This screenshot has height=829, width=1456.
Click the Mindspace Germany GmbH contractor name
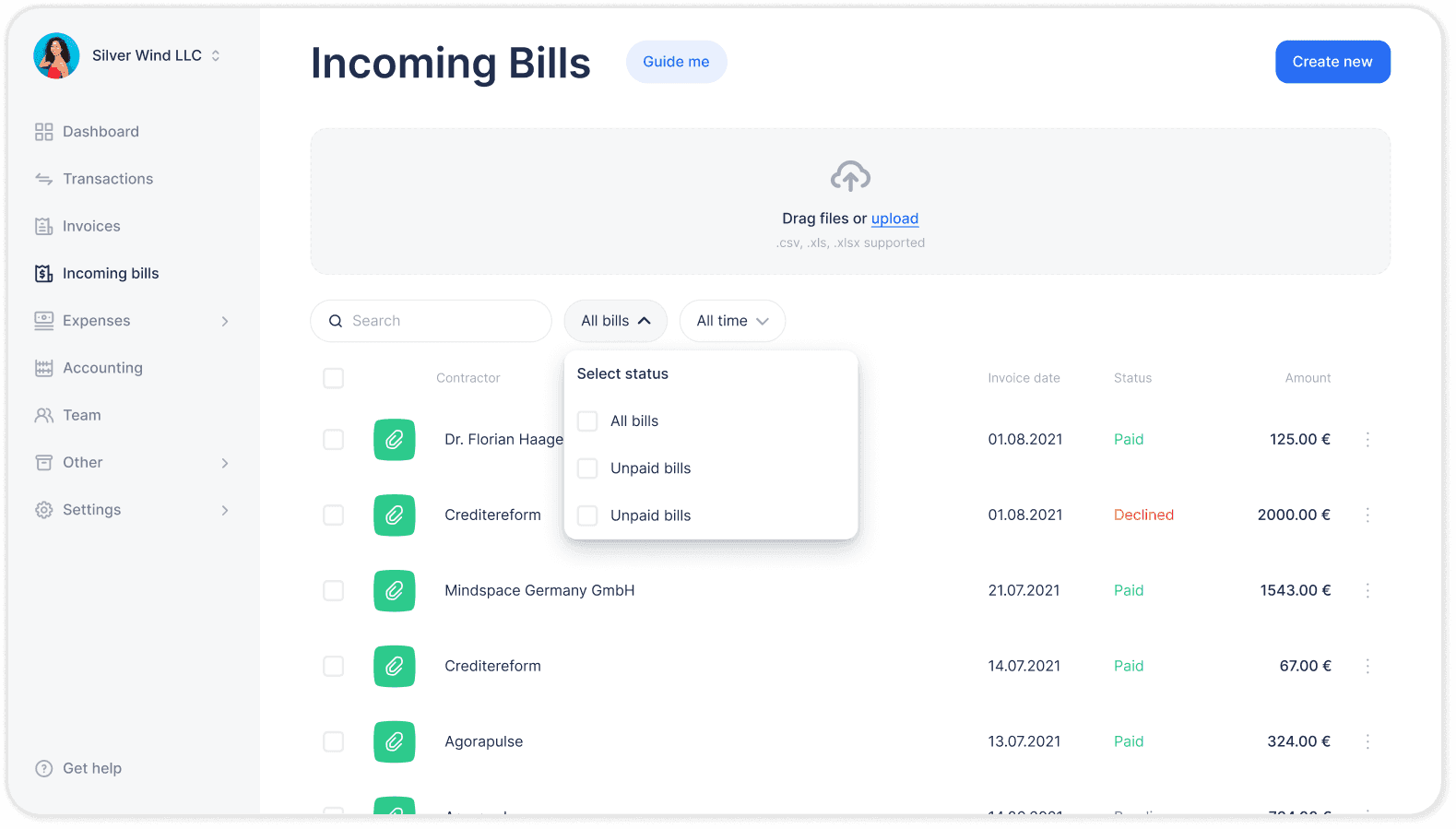click(539, 591)
